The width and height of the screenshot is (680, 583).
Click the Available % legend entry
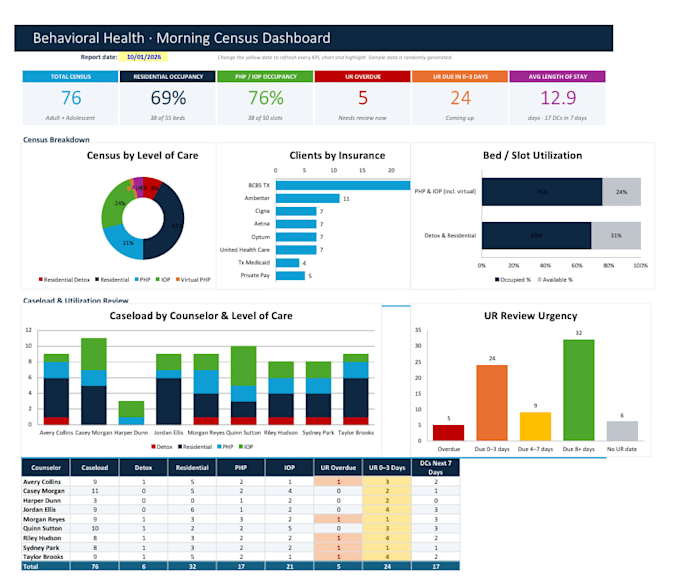coord(555,279)
